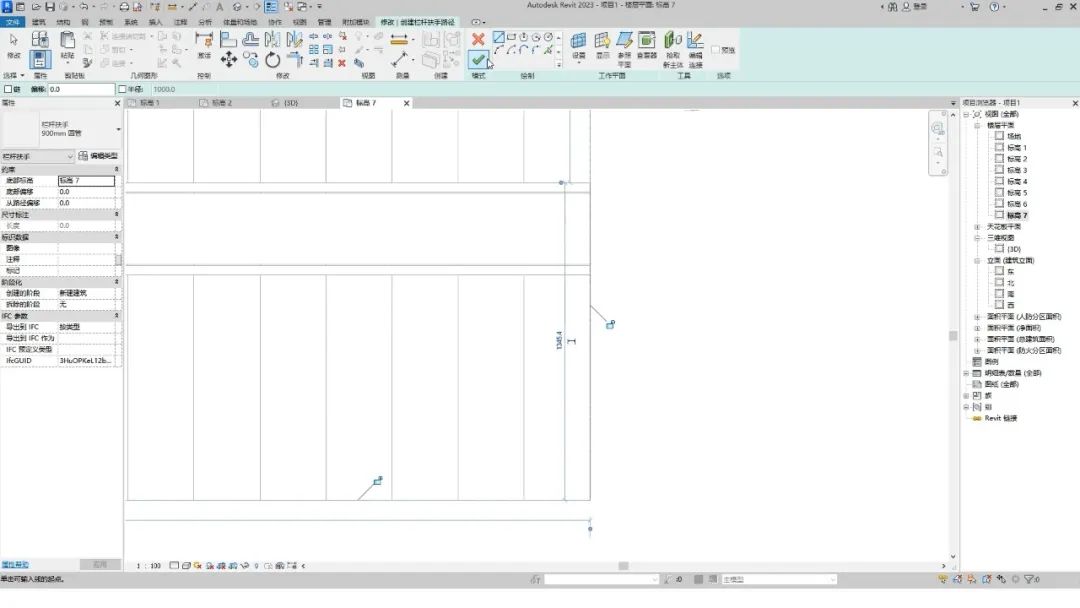Screen dimensions: 1080x608
Task: Open the property filter dropdown above Edit Type
Action: click(x=37, y=156)
